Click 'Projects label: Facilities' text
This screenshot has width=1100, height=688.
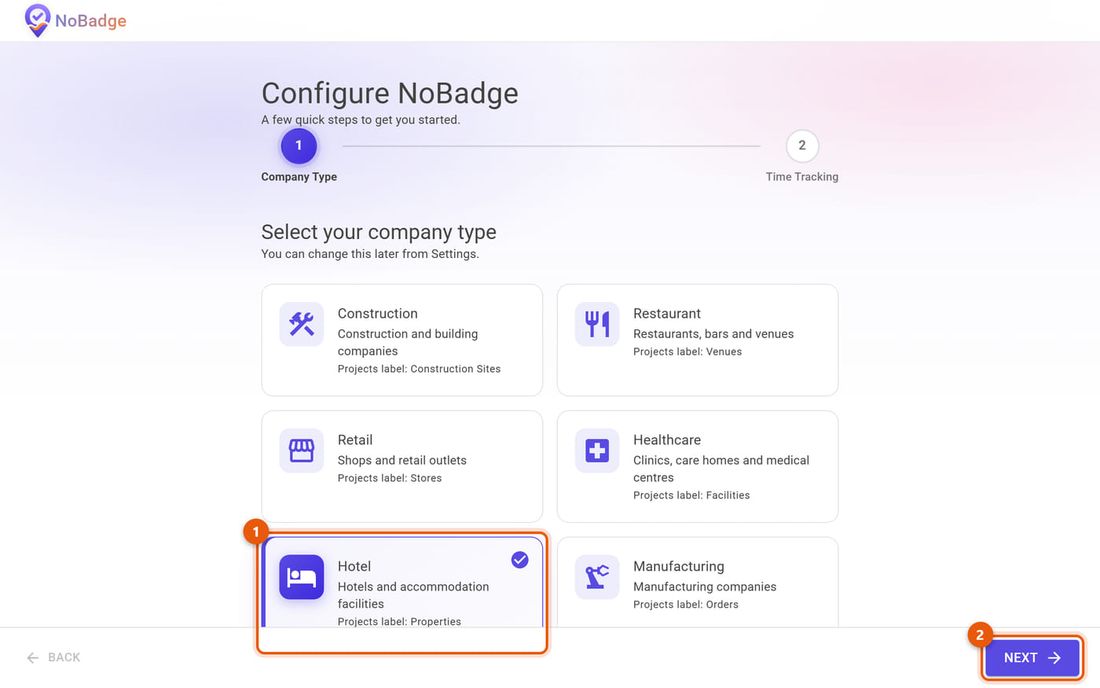691,495
